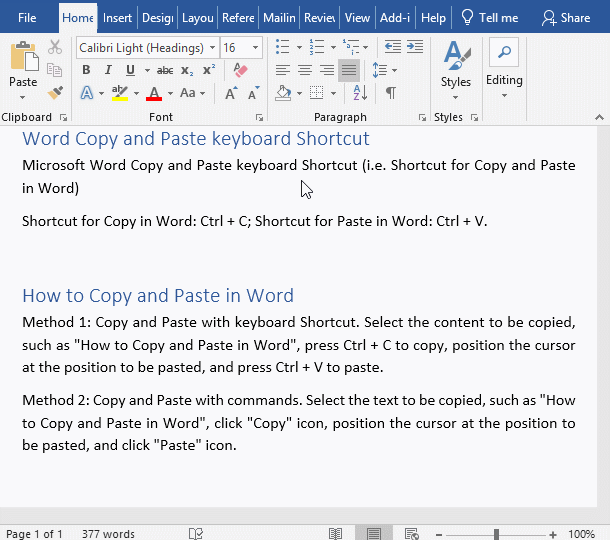
Task: Insert a numbered list
Action: pos(317,47)
